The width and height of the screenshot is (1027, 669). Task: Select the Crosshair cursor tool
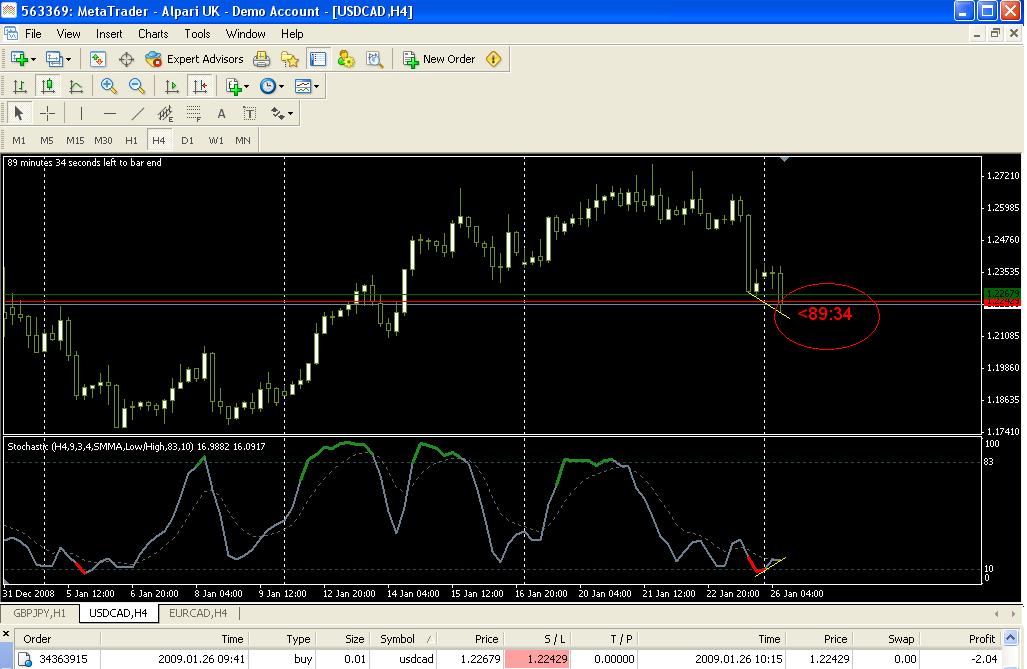tap(47, 114)
